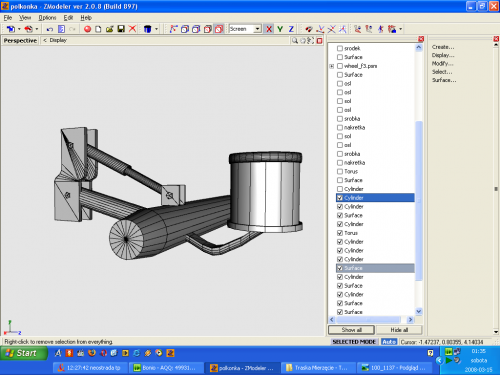This screenshot has height=375, width=500.
Task: Click the red sphere icon in toolbar
Action: [87, 29]
